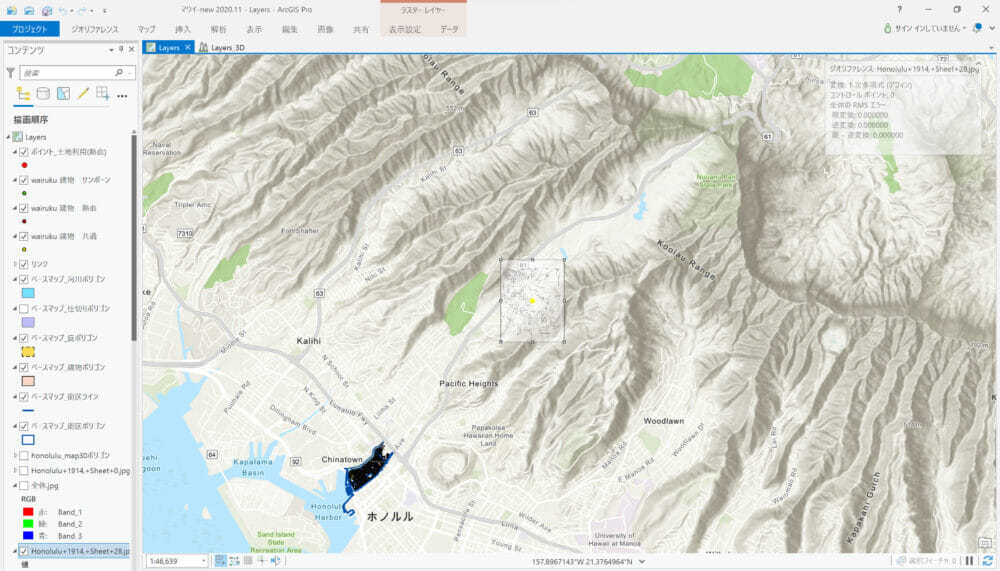The image size is (1000, 571).
Task: Select List By Drawing Order icon
Action: click(23, 94)
